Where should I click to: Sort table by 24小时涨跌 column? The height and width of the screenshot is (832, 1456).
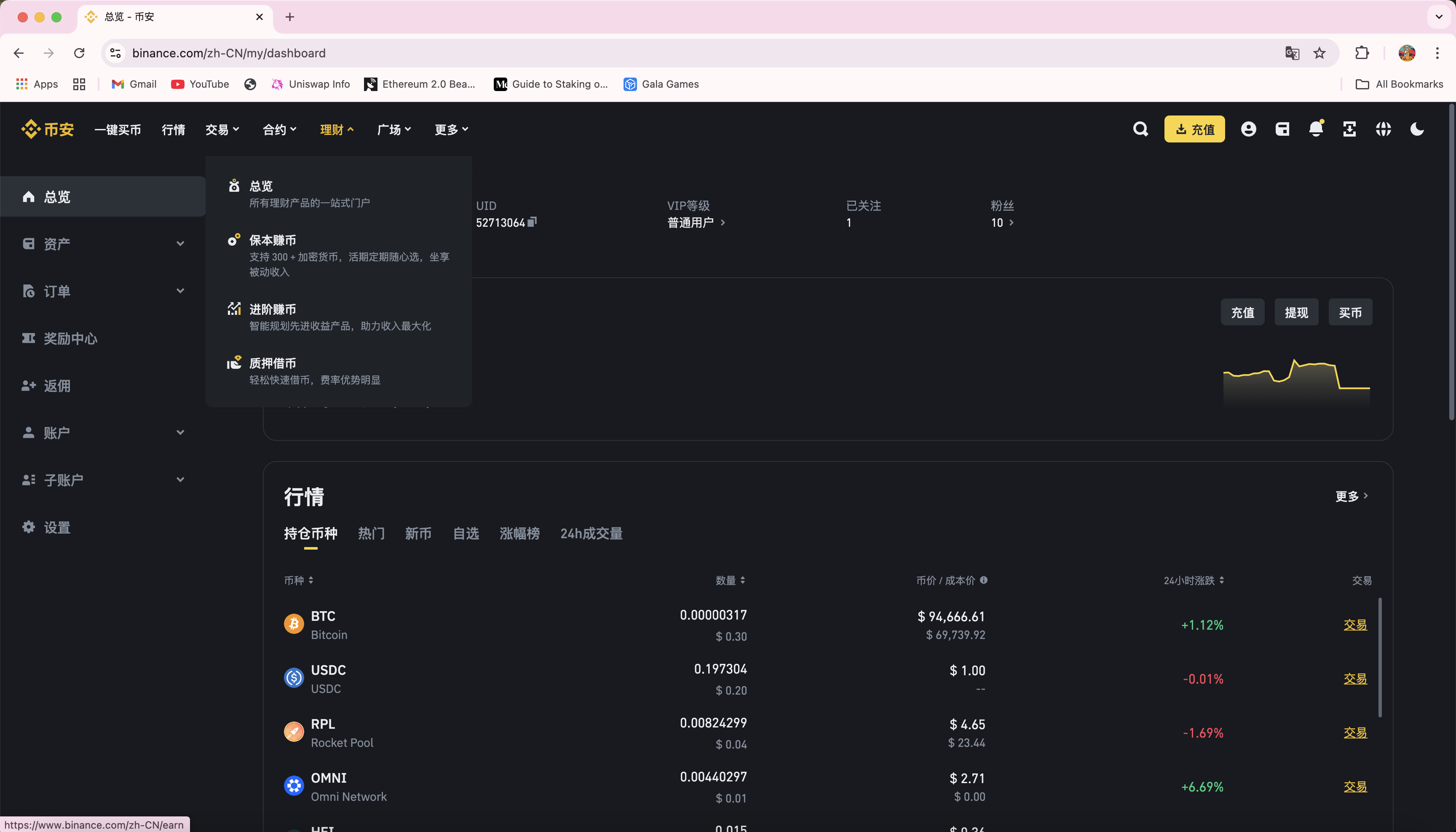point(1194,580)
